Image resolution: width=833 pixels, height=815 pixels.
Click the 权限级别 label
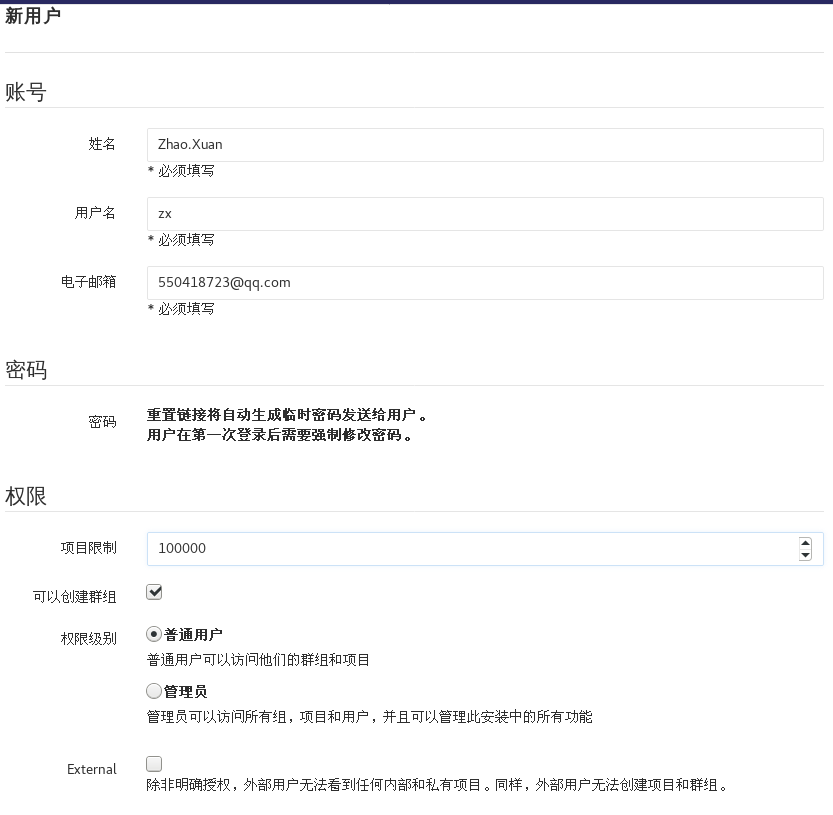point(88,638)
